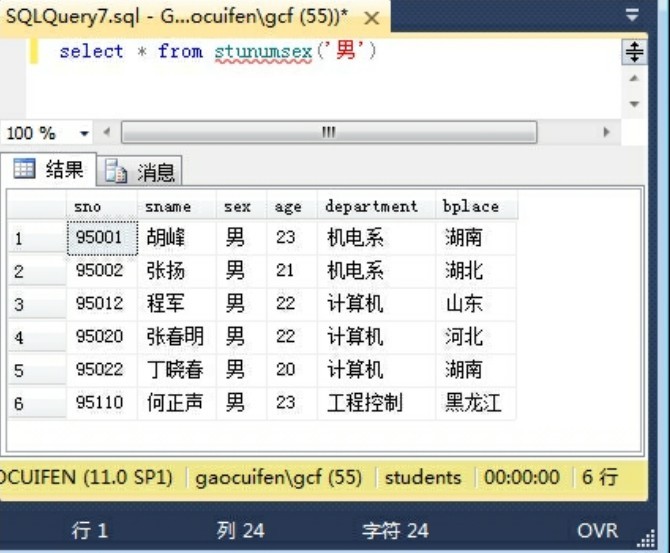Select row header number 4
This screenshot has width=670, height=553.
tap(37, 338)
